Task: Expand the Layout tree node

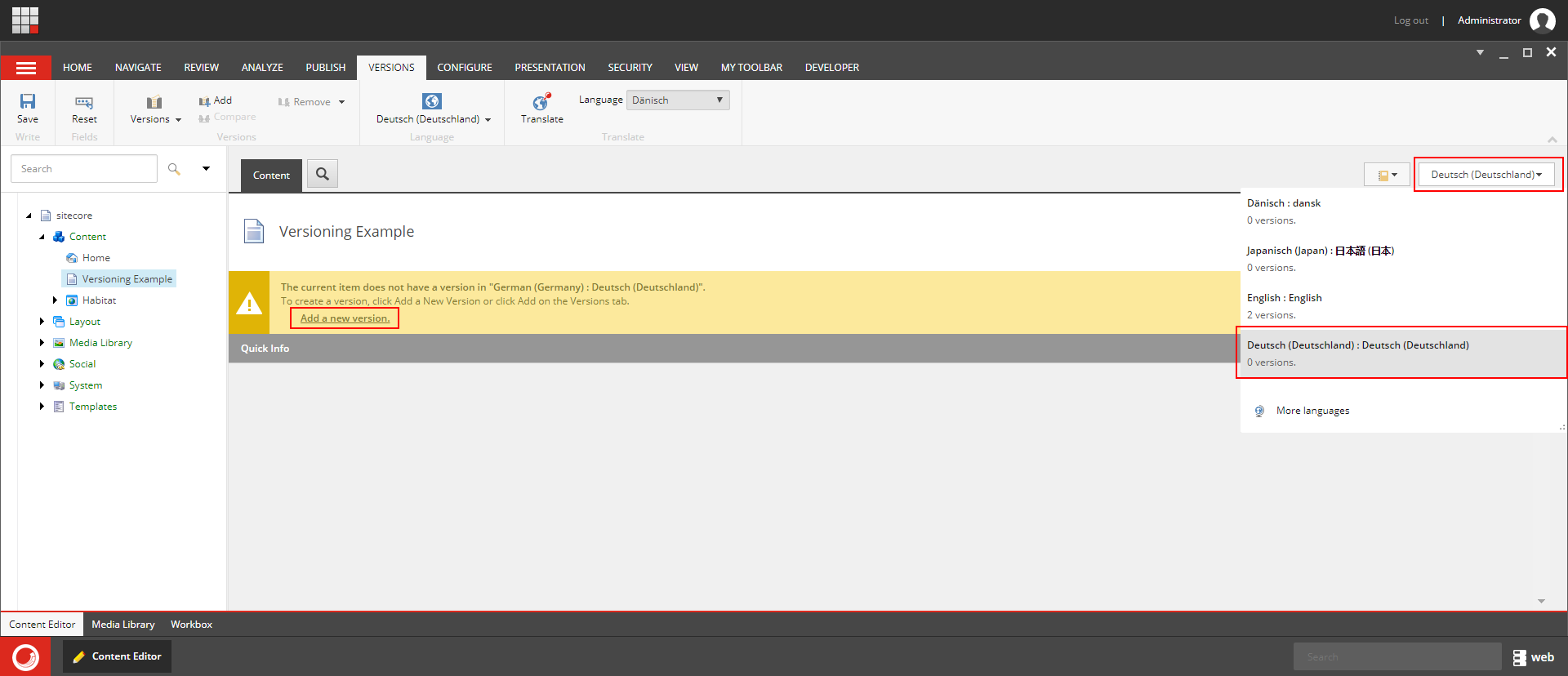Action: click(42, 322)
